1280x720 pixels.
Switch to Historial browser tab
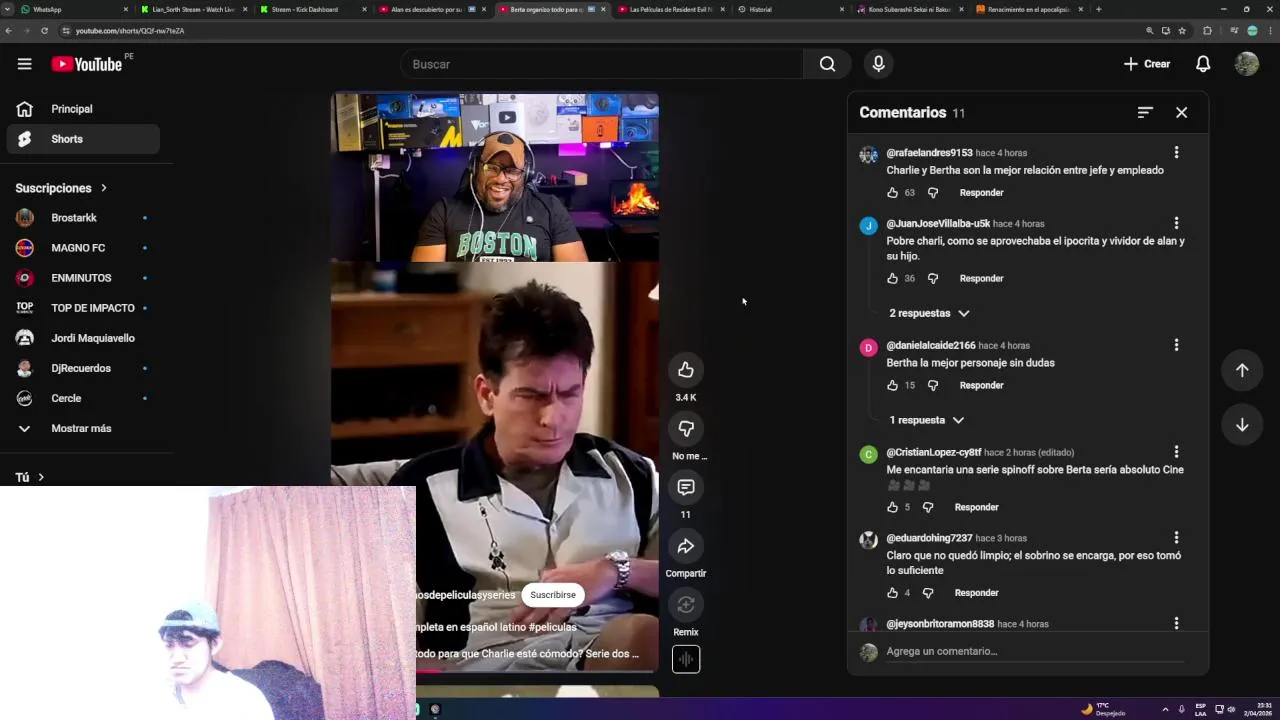click(790, 9)
